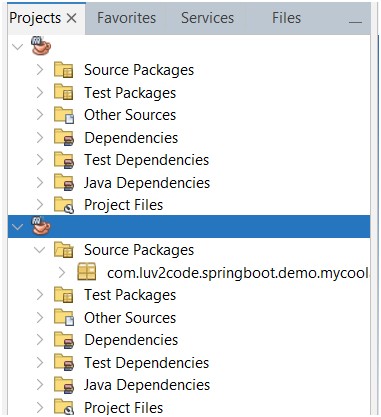This screenshot has width=381, height=417.
Task: Expand Project Files in the second project
Action: point(40,407)
